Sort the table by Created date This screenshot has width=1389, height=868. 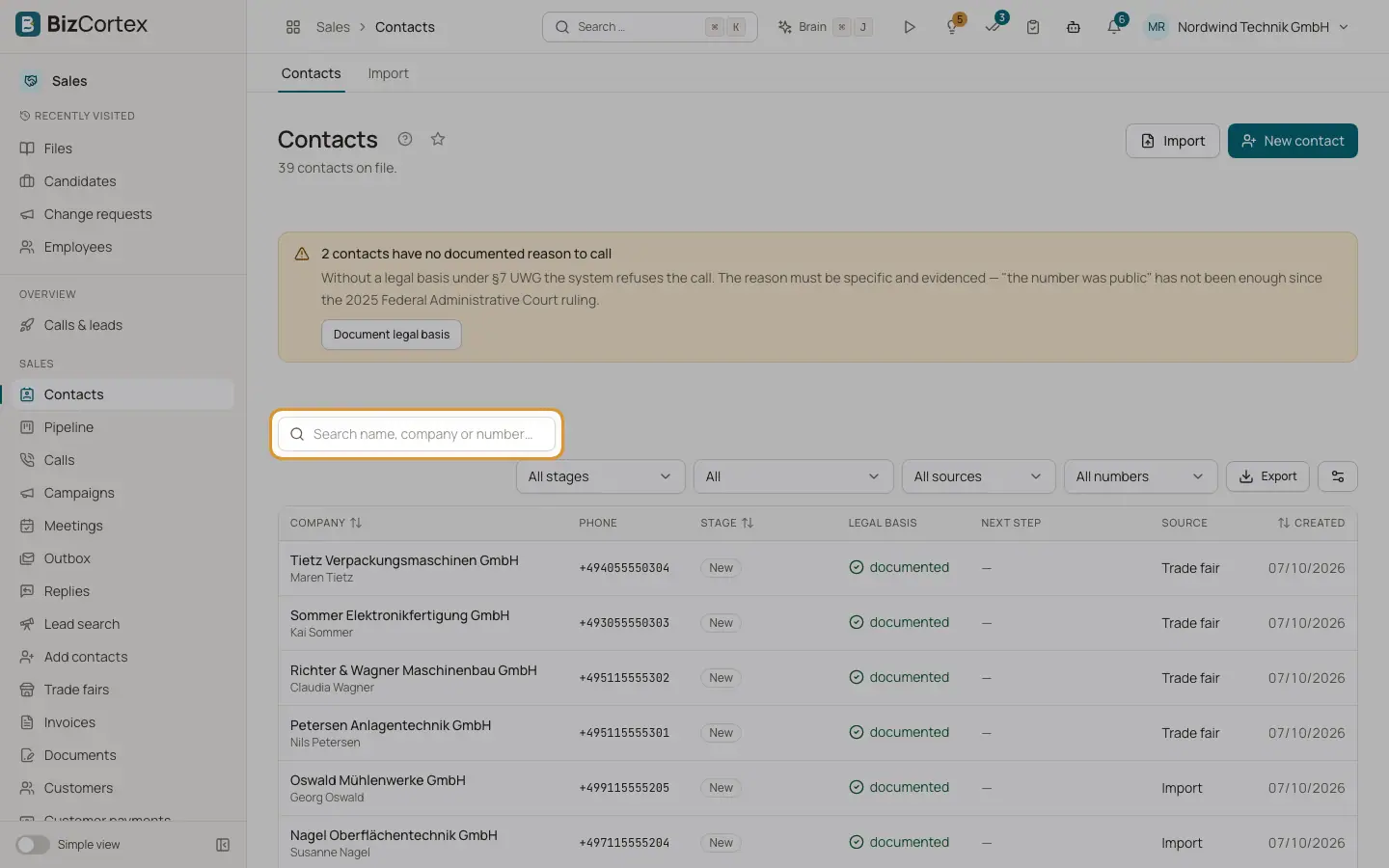pyautogui.click(x=1311, y=523)
